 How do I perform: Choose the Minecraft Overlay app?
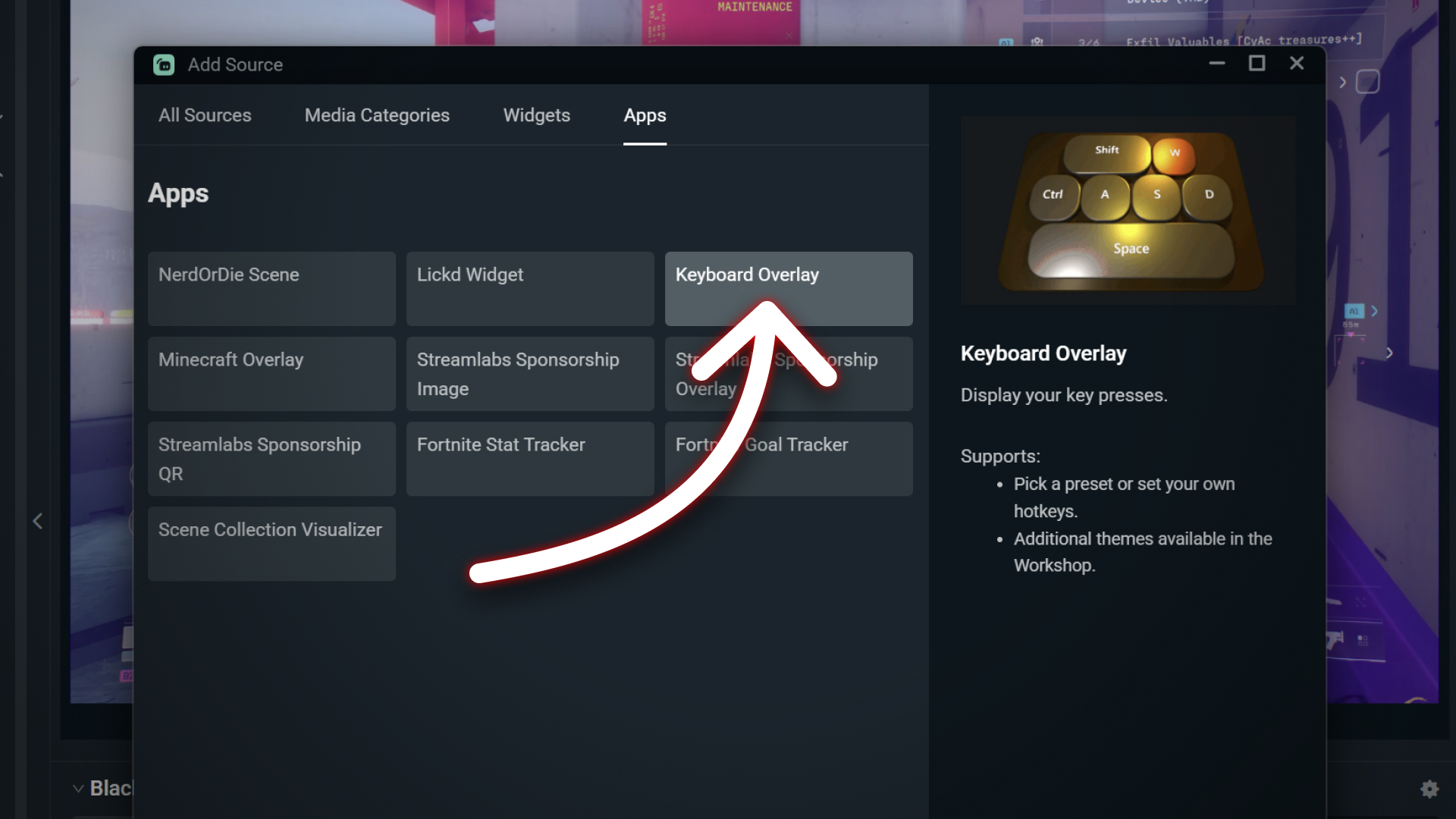[271, 374]
